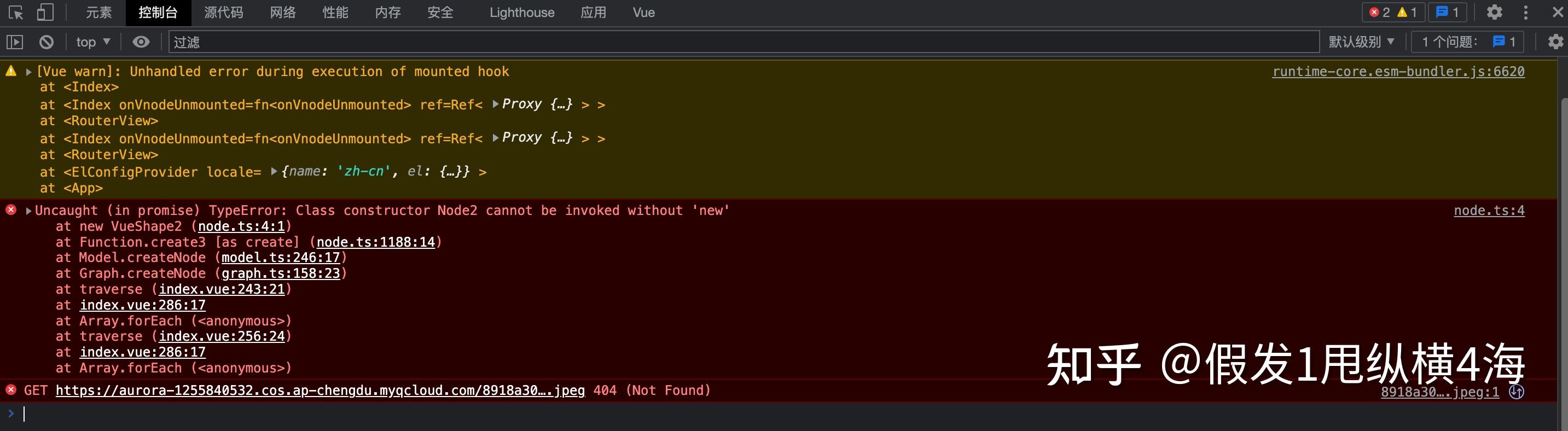This screenshot has height=431, width=1568.
Task: Open DevTools settings gear in the top bar
Action: [1494, 12]
